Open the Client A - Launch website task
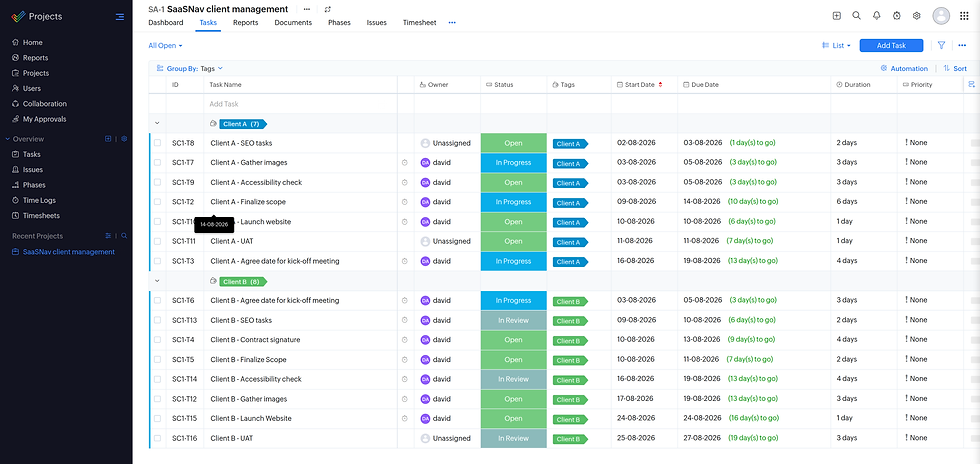This screenshot has width=980, height=464. coord(264,221)
